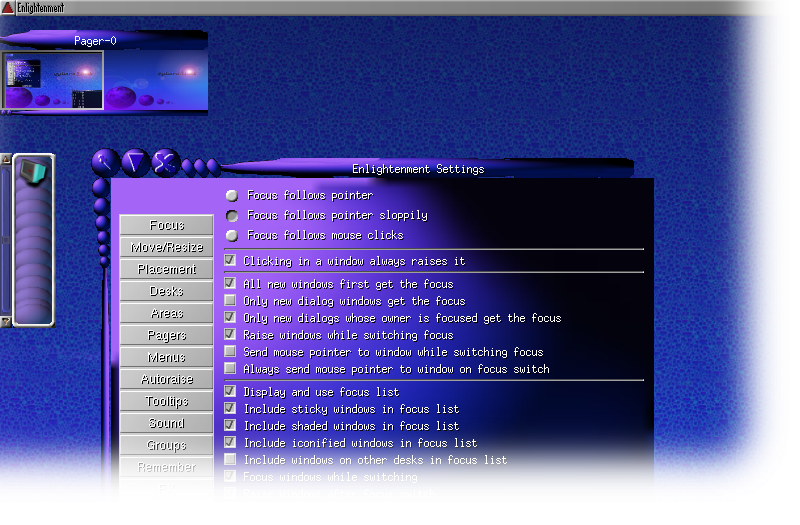800x525 pixels.
Task: Switch to the Desks tab
Action: [166, 291]
